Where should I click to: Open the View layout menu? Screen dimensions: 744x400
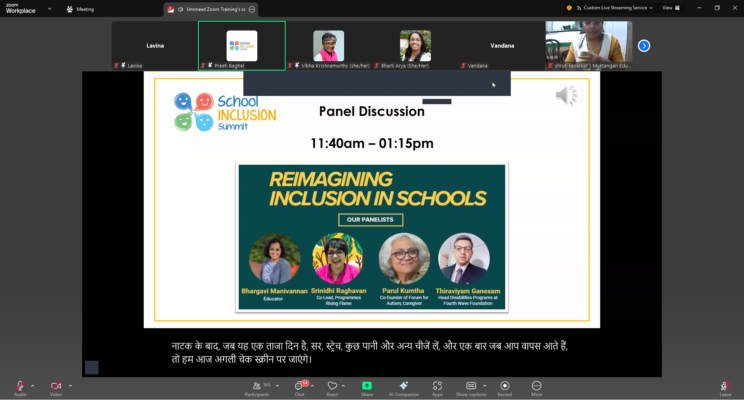pos(671,8)
